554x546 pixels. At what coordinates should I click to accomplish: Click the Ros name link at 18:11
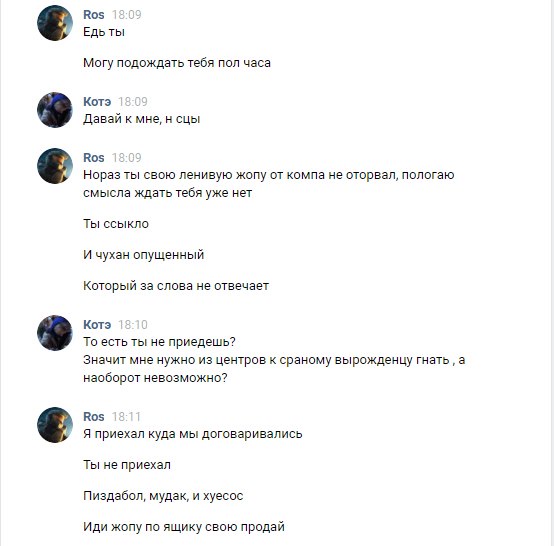94,417
